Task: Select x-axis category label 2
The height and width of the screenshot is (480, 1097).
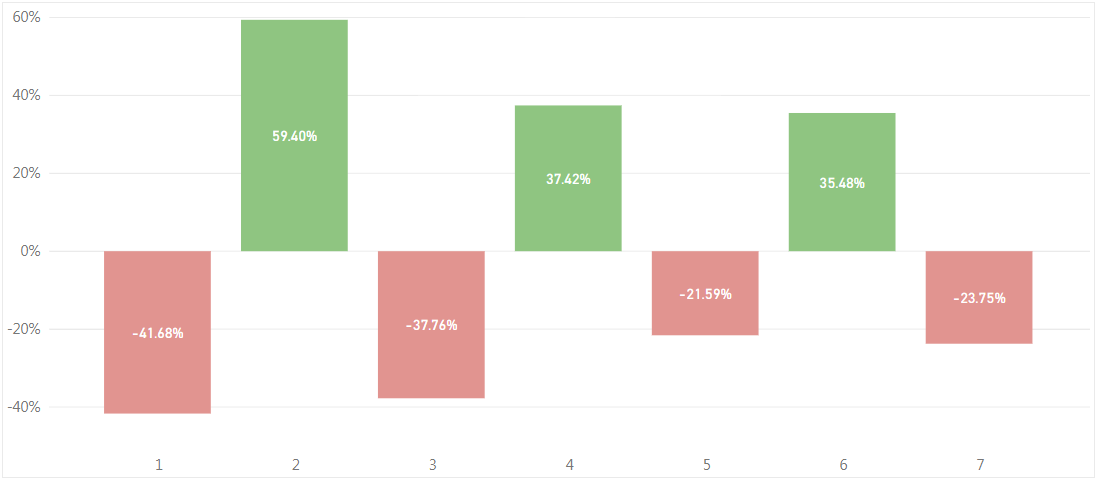Action: pyautogui.click(x=296, y=465)
